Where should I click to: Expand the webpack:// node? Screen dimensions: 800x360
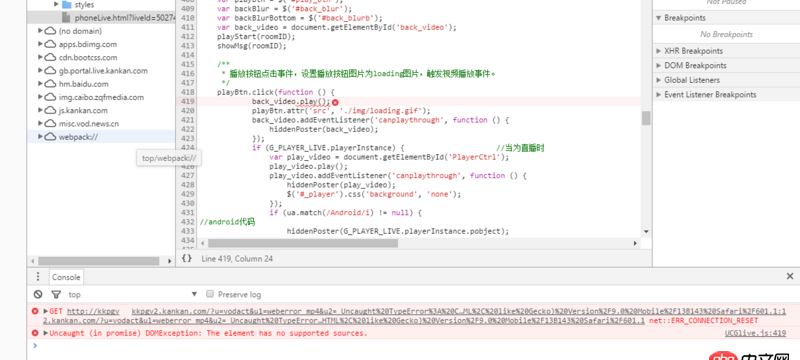click(40, 137)
